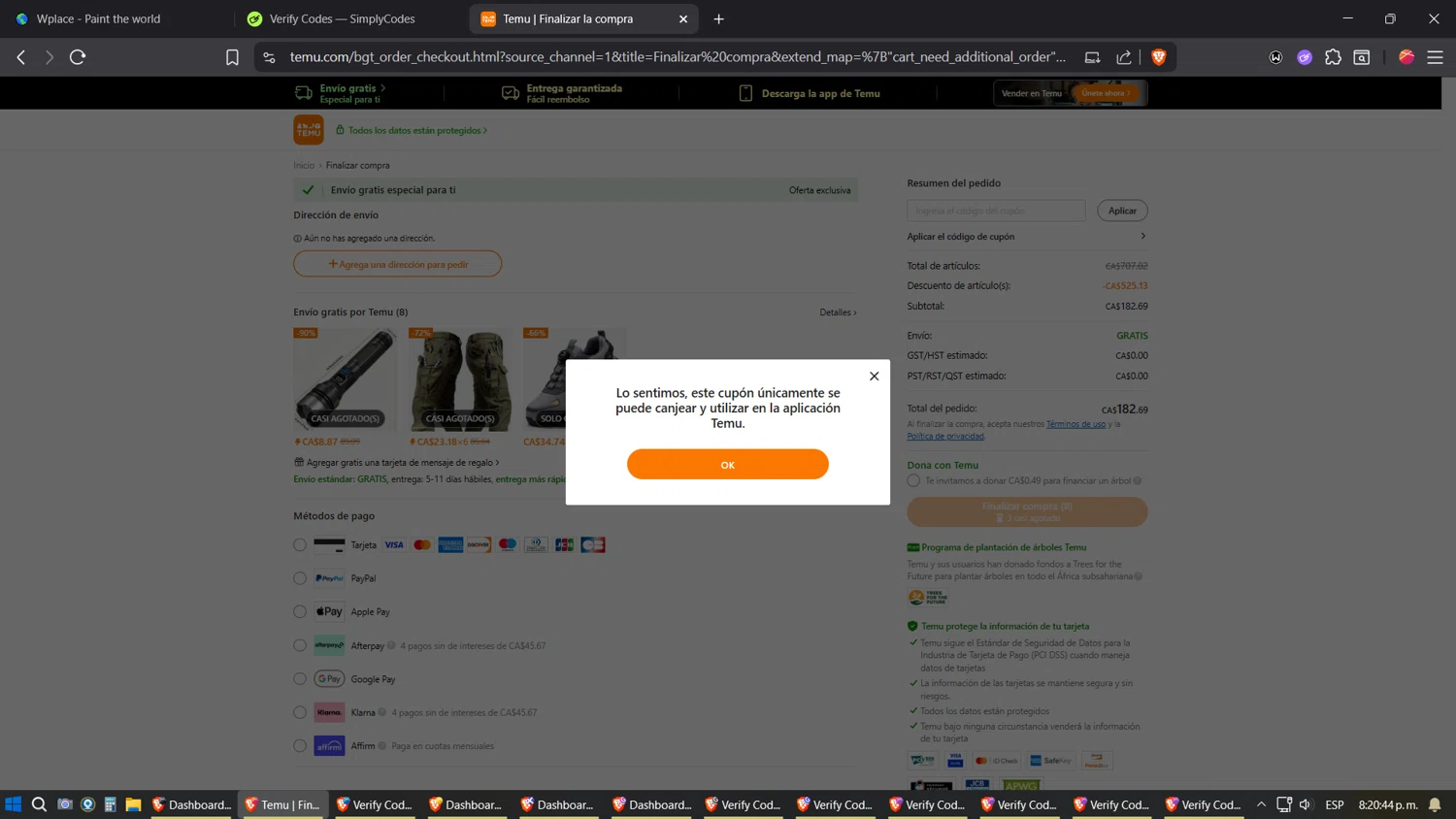Select Tarjeta payment method

pos(300,545)
